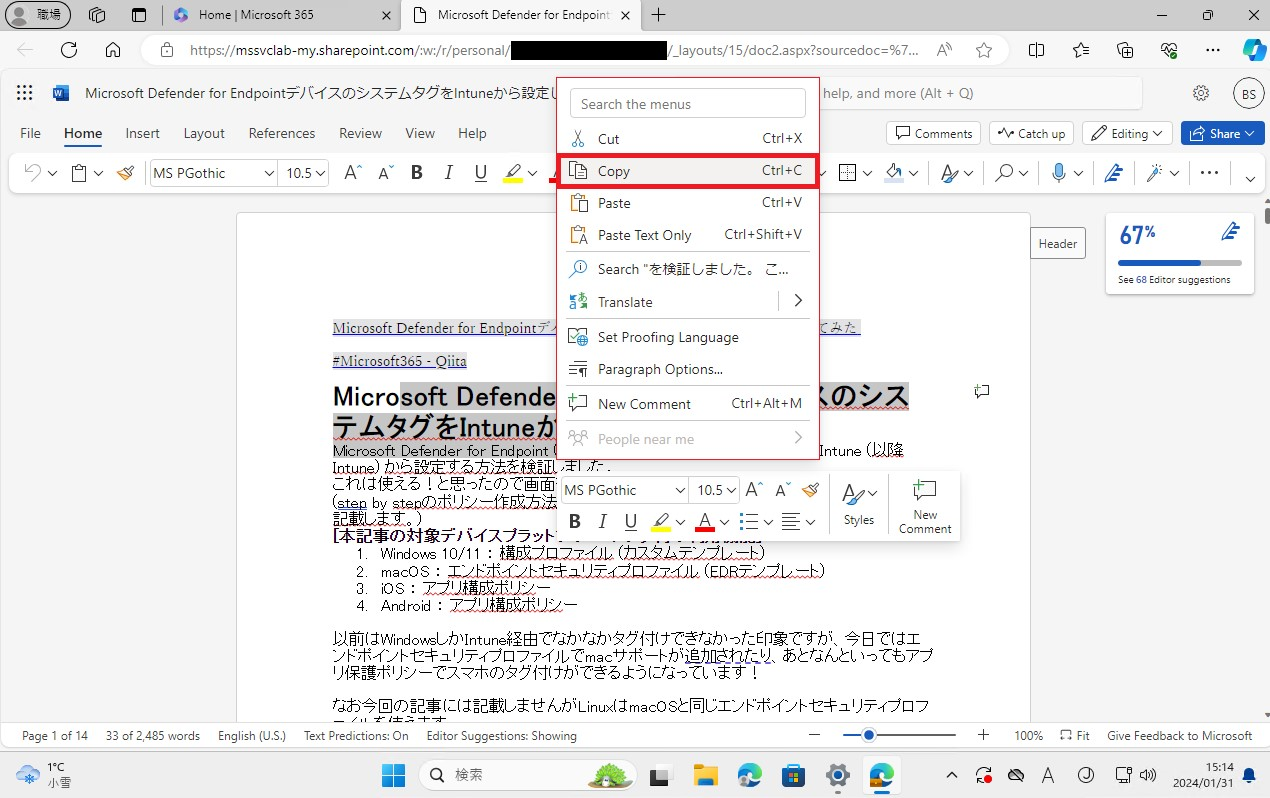The width and height of the screenshot is (1270, 798).
Task: Toggle Bold in the ribbon
Action: tap(417, 173)
